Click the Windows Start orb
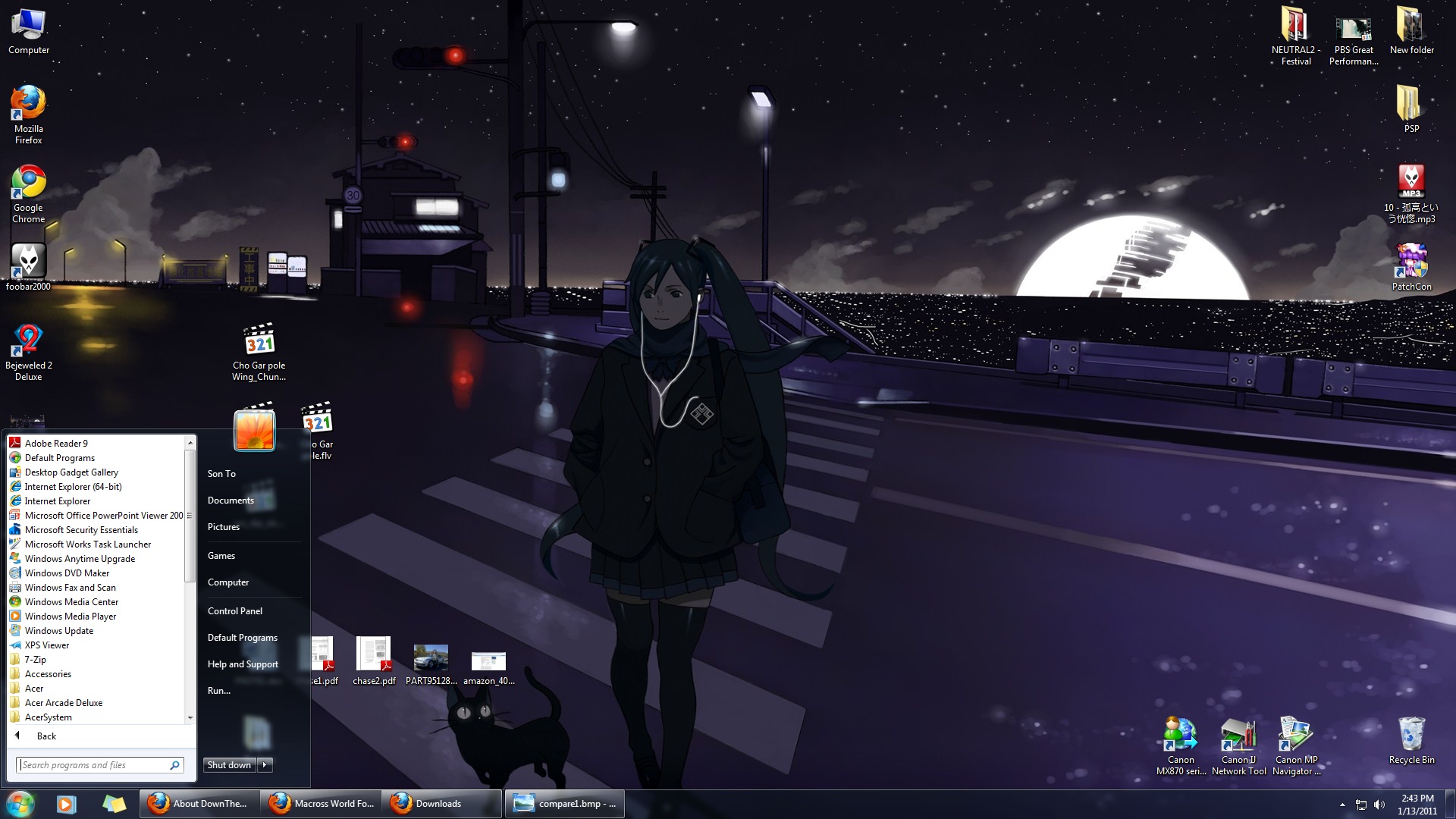 [x=20, y=803]
